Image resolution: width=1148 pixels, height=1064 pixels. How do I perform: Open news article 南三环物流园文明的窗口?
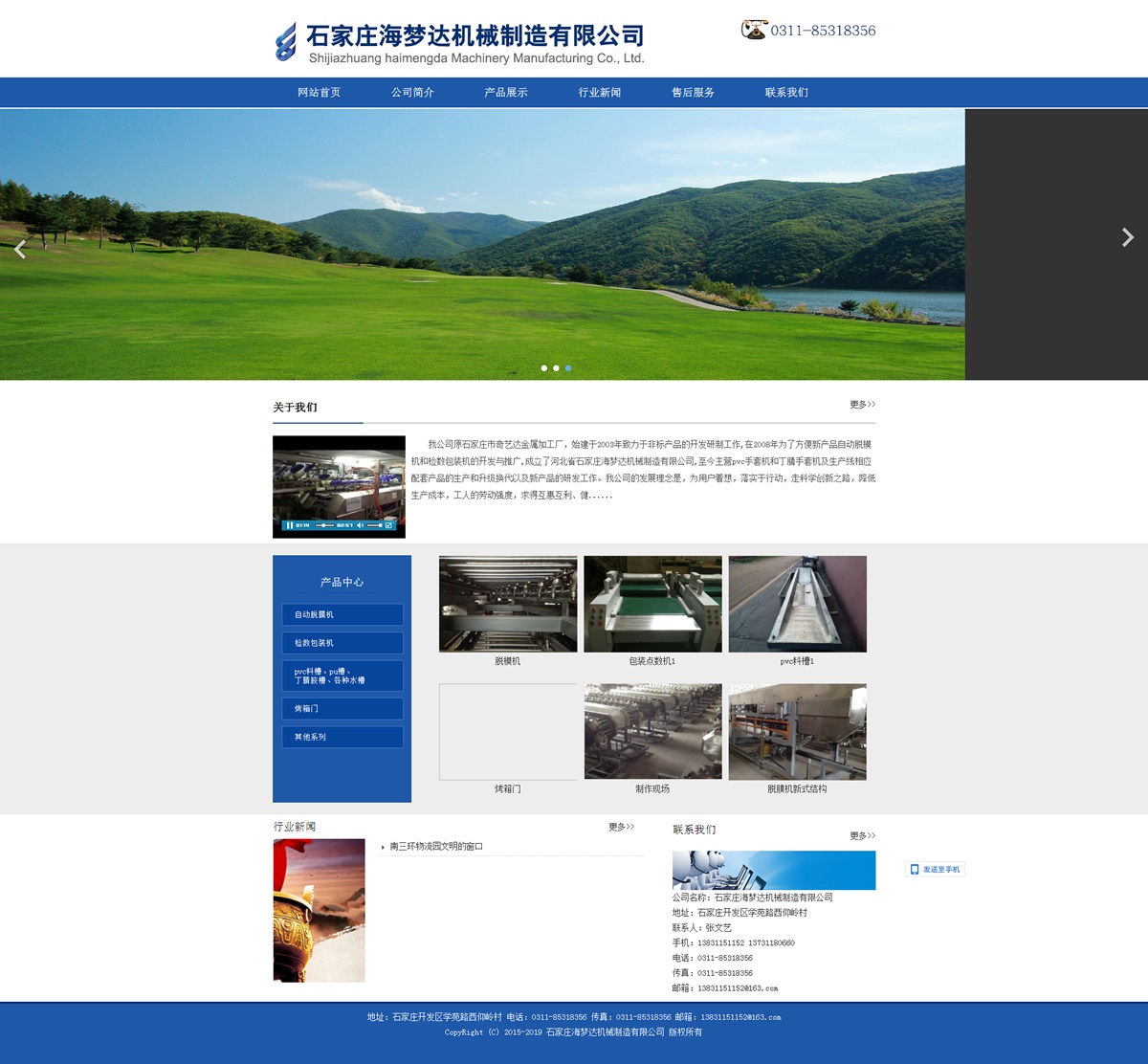(x=436, y=847)
